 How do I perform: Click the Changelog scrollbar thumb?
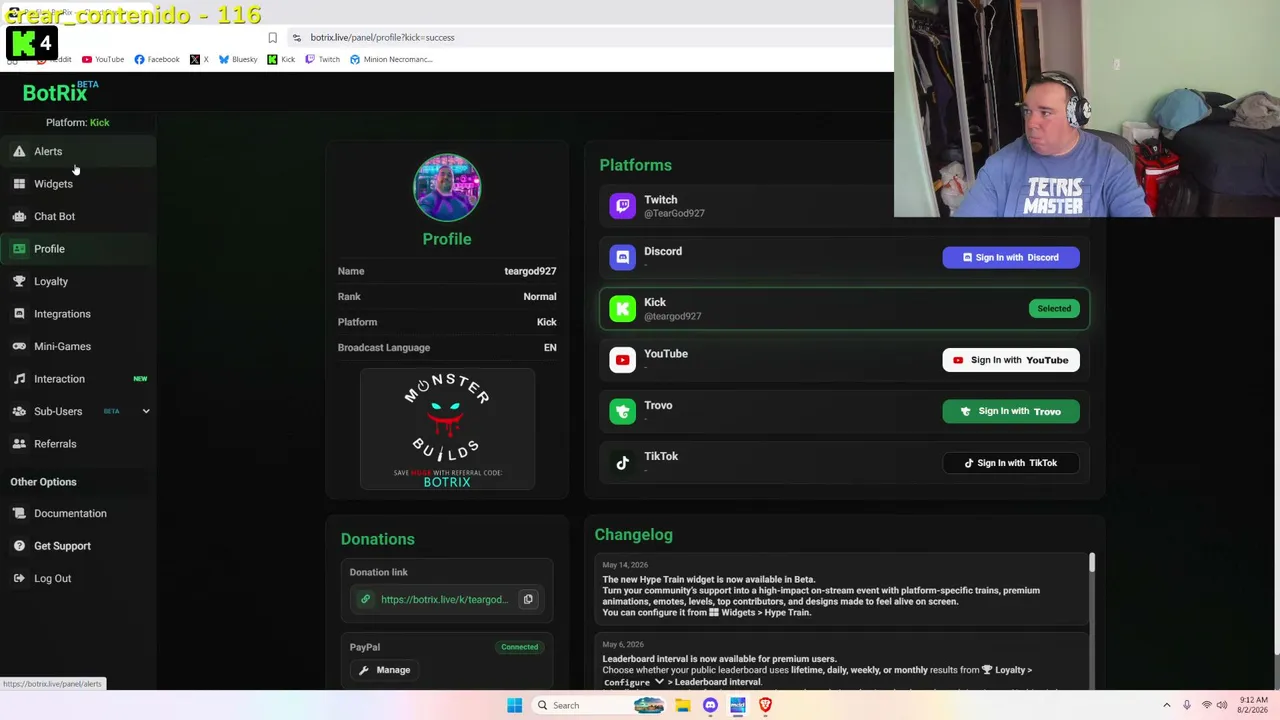pyautogui.click(x=1091, y=562)
